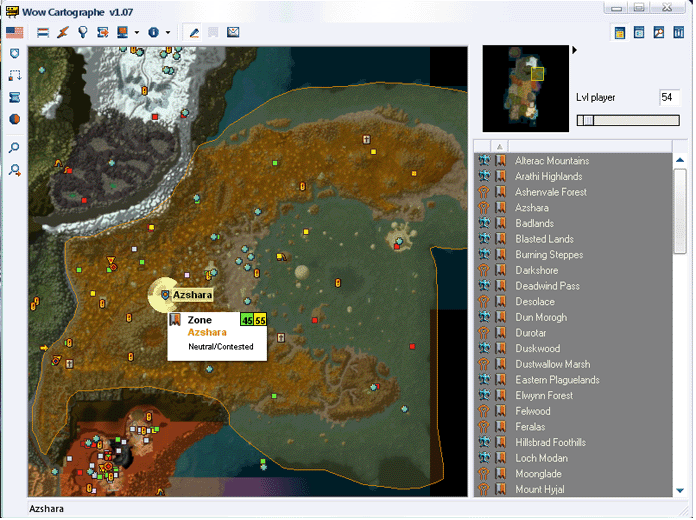
Task: Open the dropdown arrow beside the monitor icon
Action: point(137,32)
